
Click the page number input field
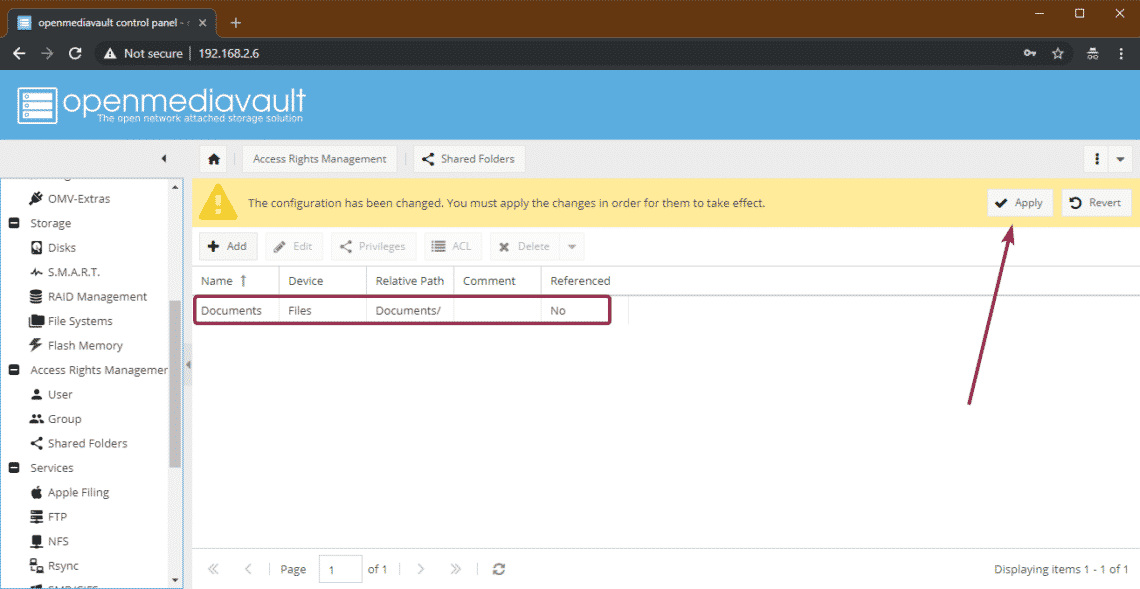pos(340,569)
